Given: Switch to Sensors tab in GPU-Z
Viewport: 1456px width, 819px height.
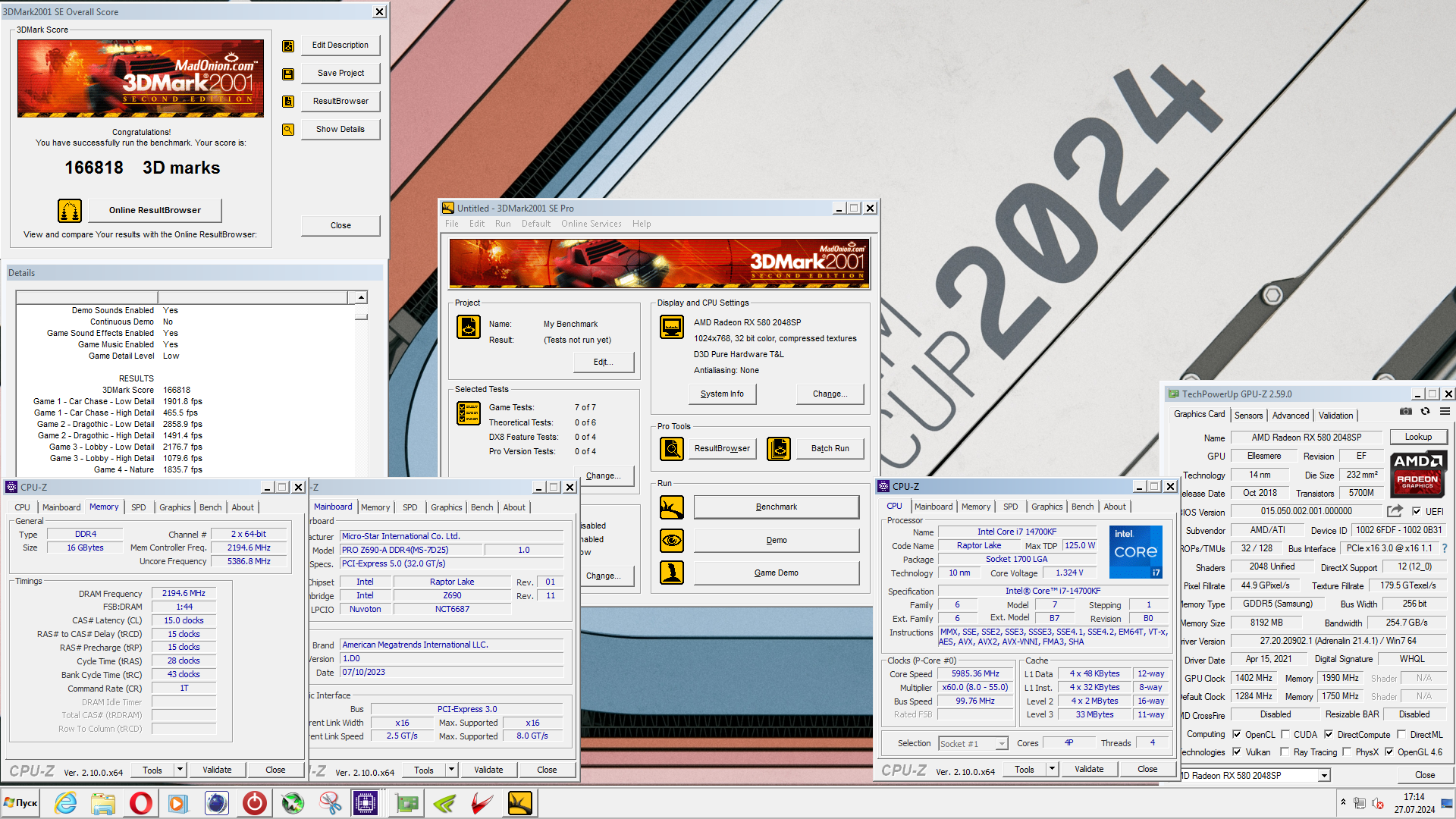Looking at the screenshot, I should [x=1248, y=416].
